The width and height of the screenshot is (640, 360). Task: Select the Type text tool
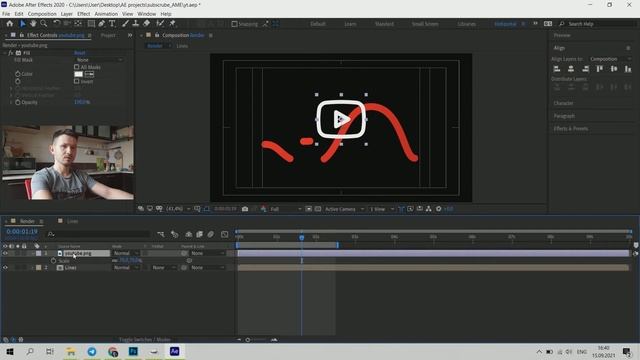pos(112,24)
